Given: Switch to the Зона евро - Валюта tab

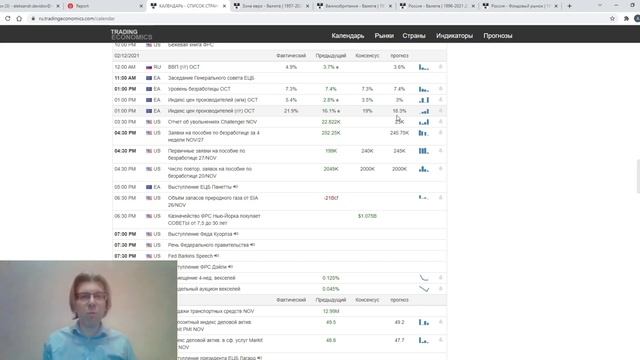Looking at the screenshot, I should pyautogui.click(x=271, y=6).
